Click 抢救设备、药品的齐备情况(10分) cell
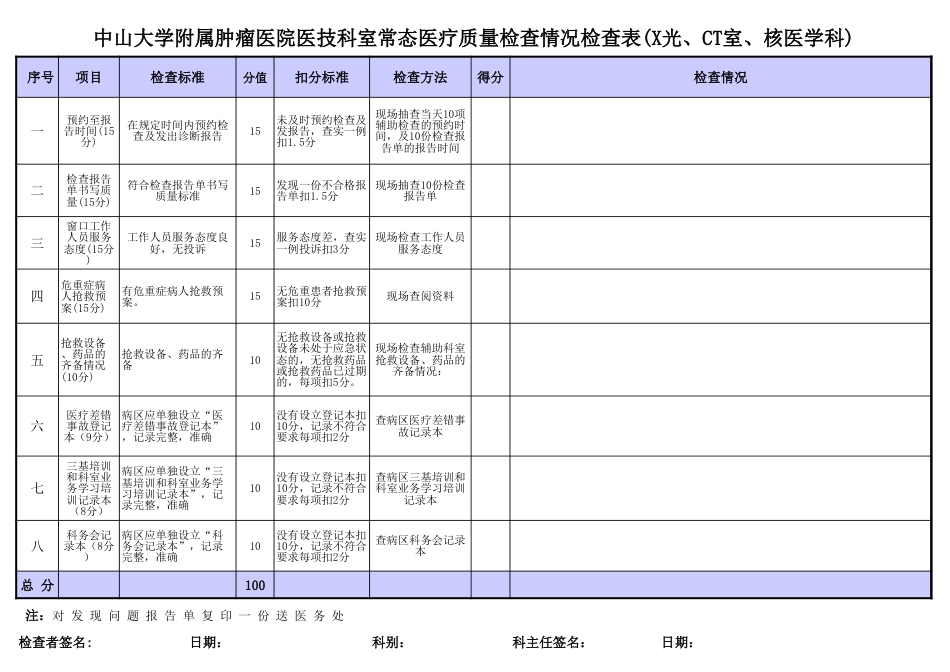Image resolution: width=950 pixels, height=672 pixels. click(x=89, y=360)
